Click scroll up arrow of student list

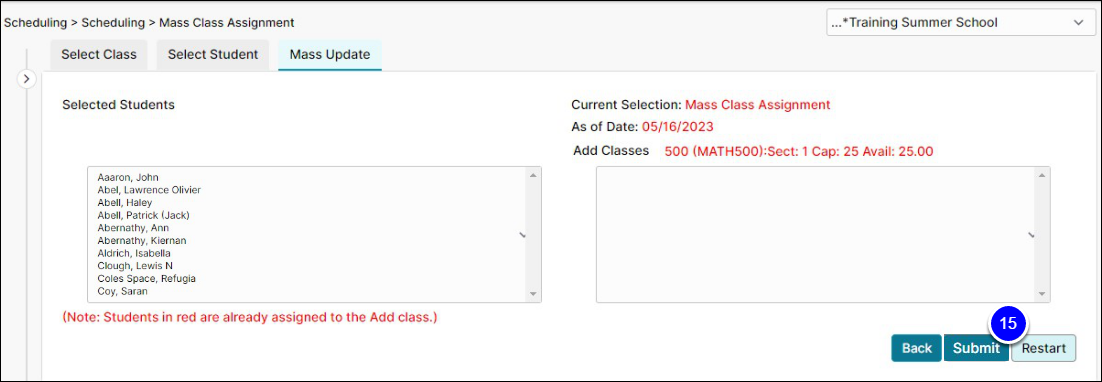pos(532,175)
